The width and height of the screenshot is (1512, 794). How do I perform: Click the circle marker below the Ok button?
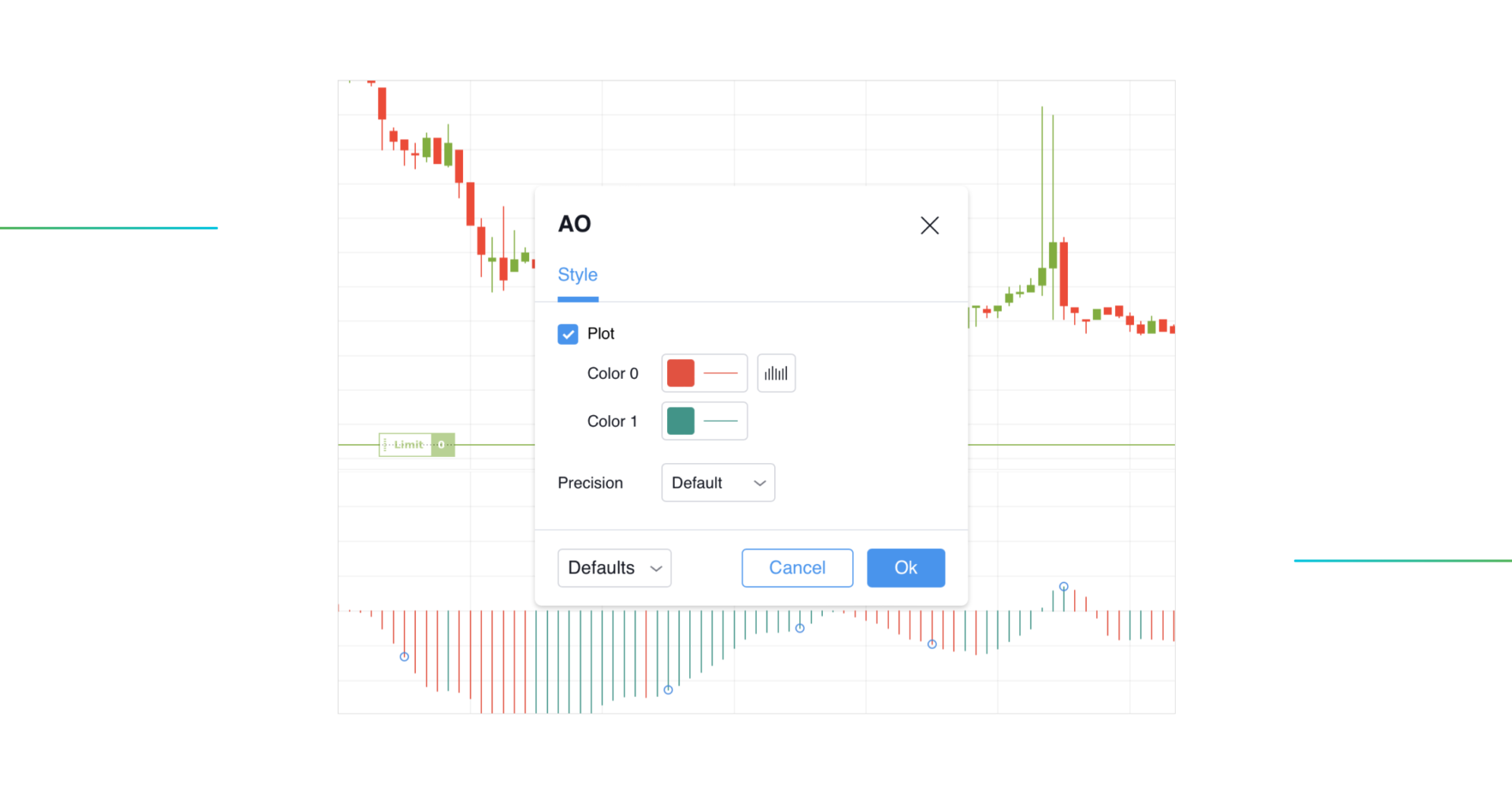[932, 644]
